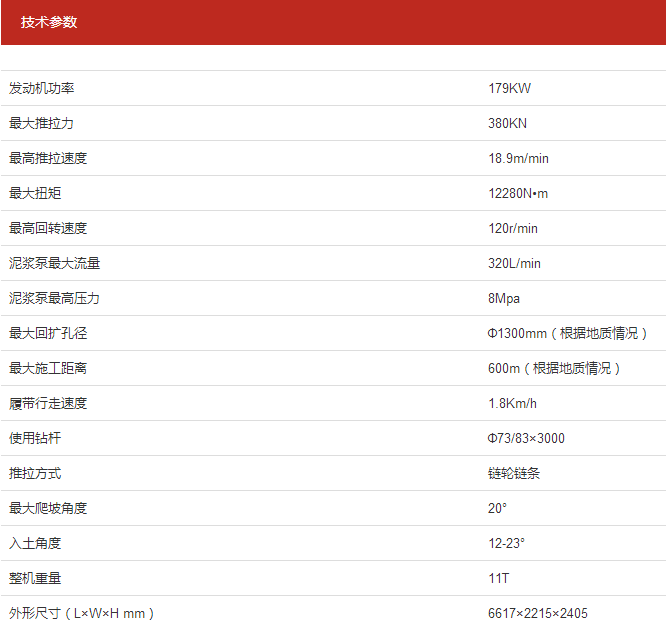666x638 pixels.
Task: Click the 380KN value
Action: tap(507, 123)
